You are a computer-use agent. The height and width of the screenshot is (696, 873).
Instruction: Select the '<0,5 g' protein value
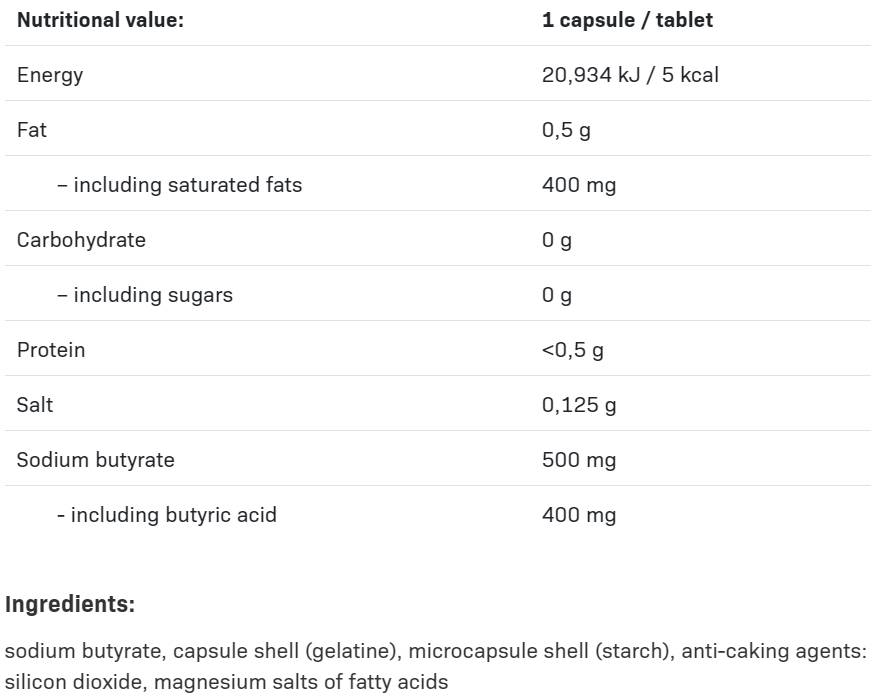pos(572,350)
